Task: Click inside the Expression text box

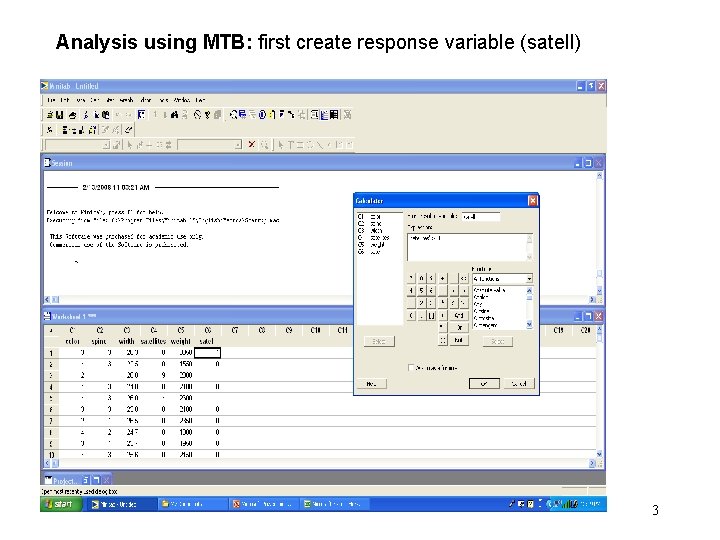Action: (x=468, y=248)
